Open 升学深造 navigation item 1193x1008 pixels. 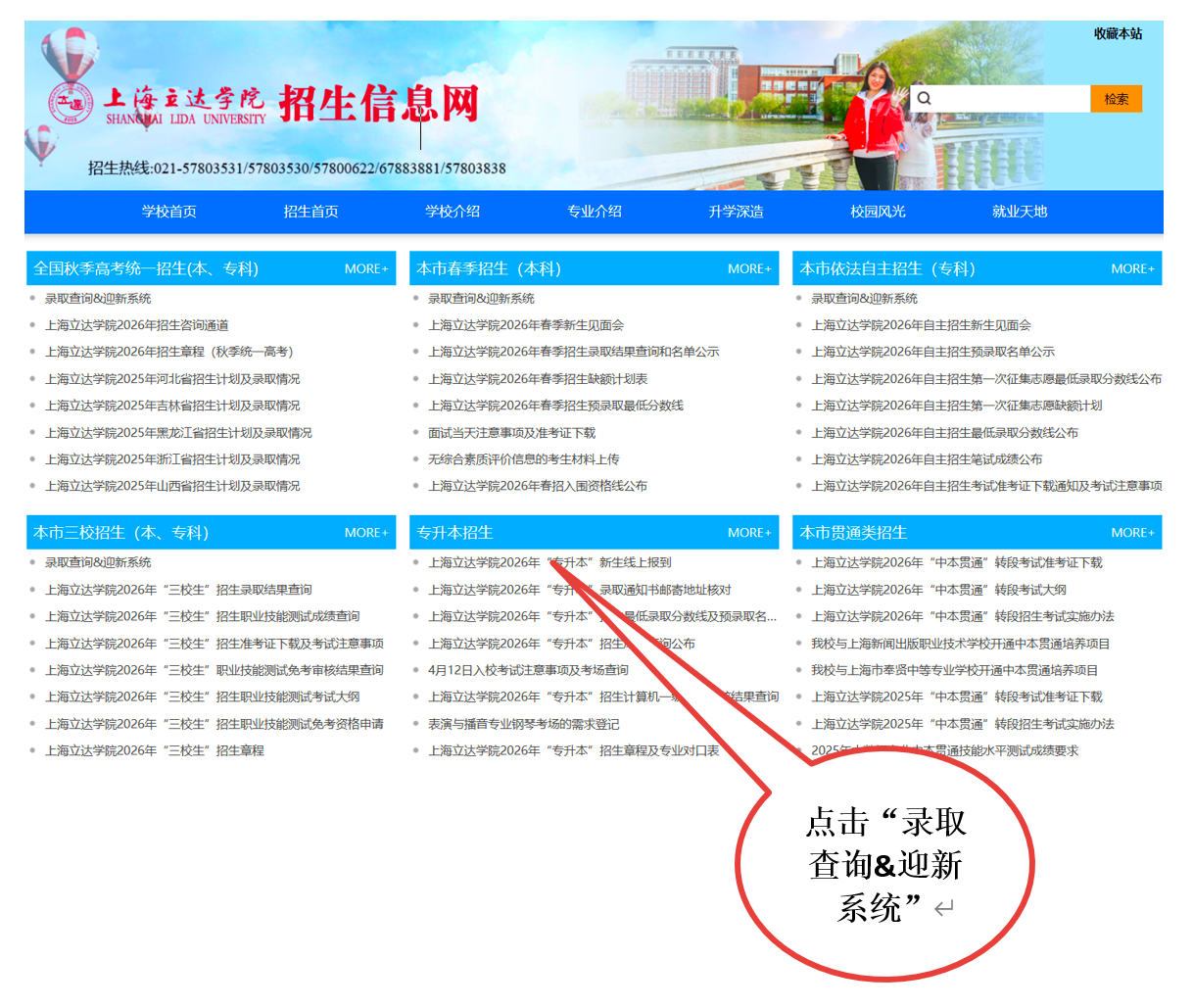(x=736, y=211)
